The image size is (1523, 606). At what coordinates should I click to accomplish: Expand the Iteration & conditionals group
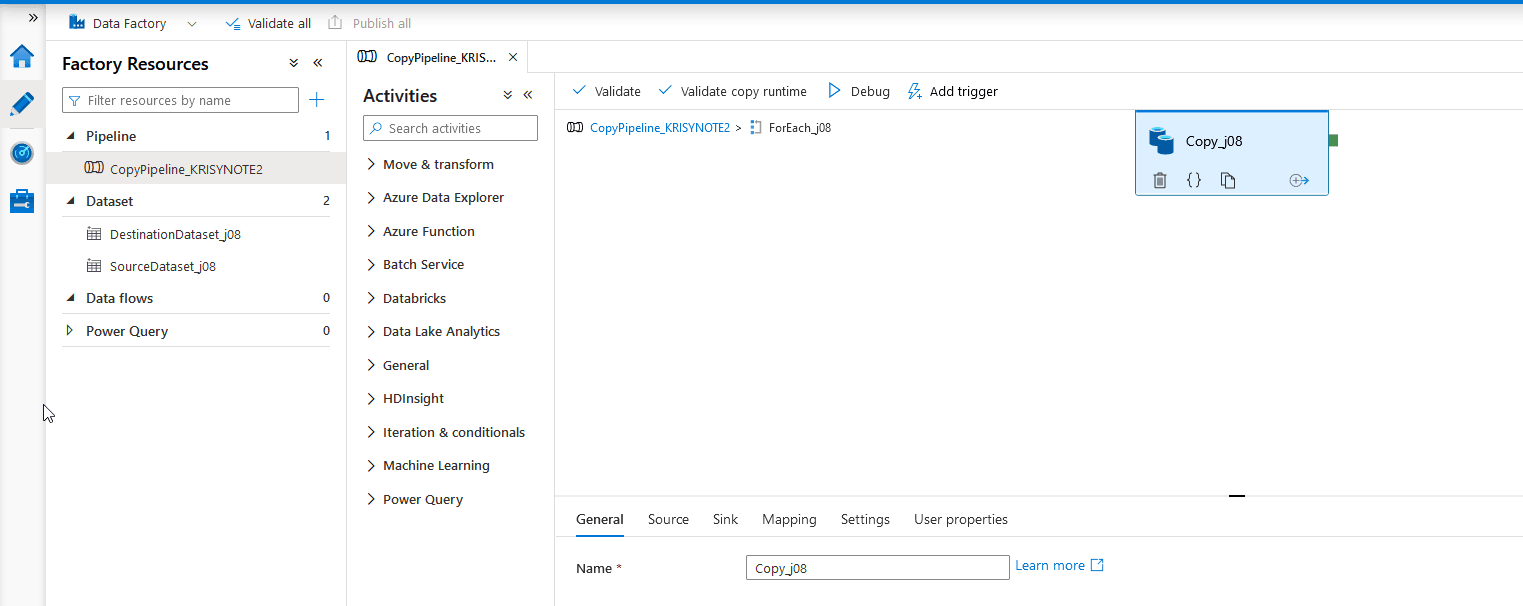[453, 432]
